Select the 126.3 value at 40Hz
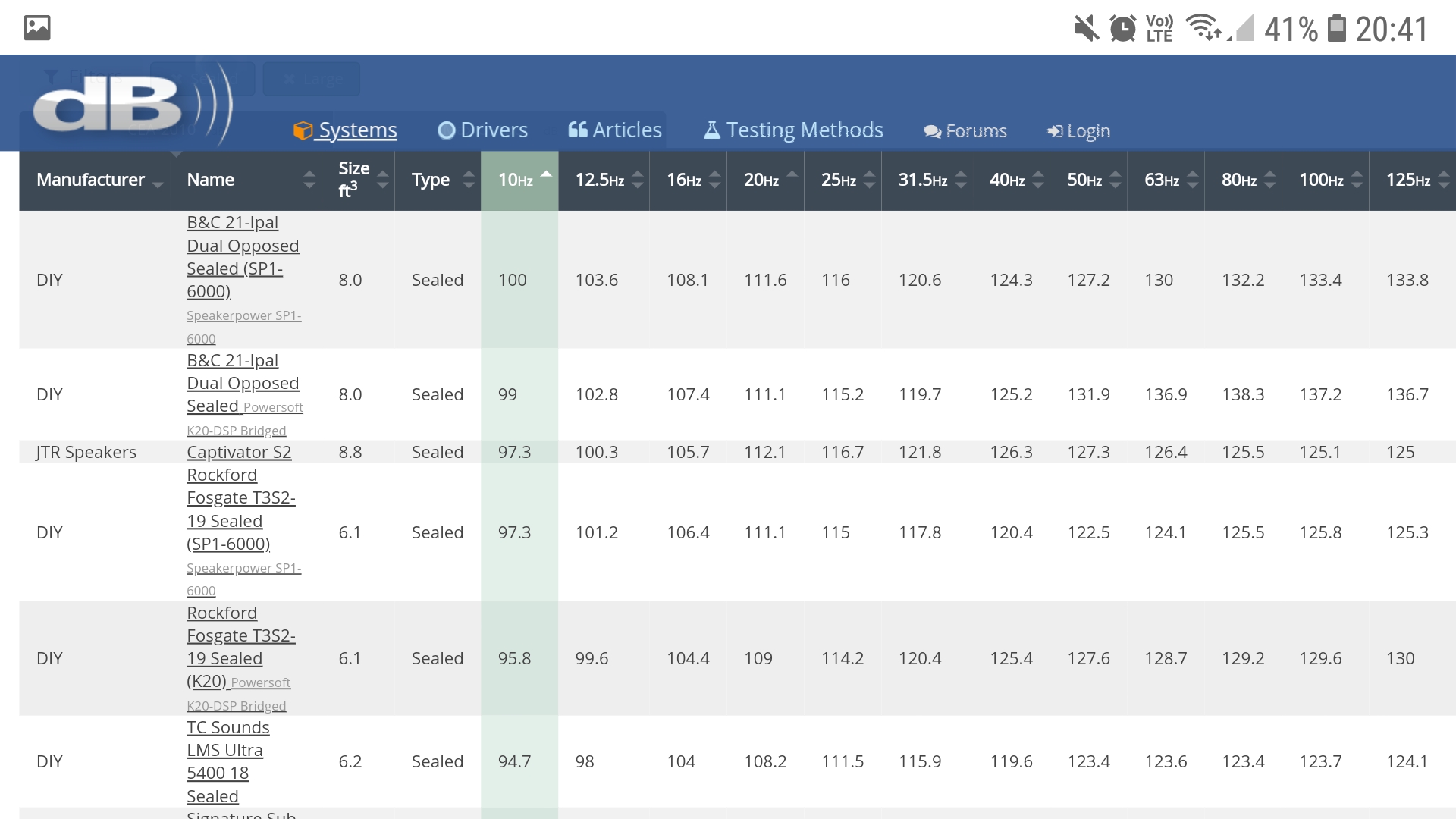 1011,453
